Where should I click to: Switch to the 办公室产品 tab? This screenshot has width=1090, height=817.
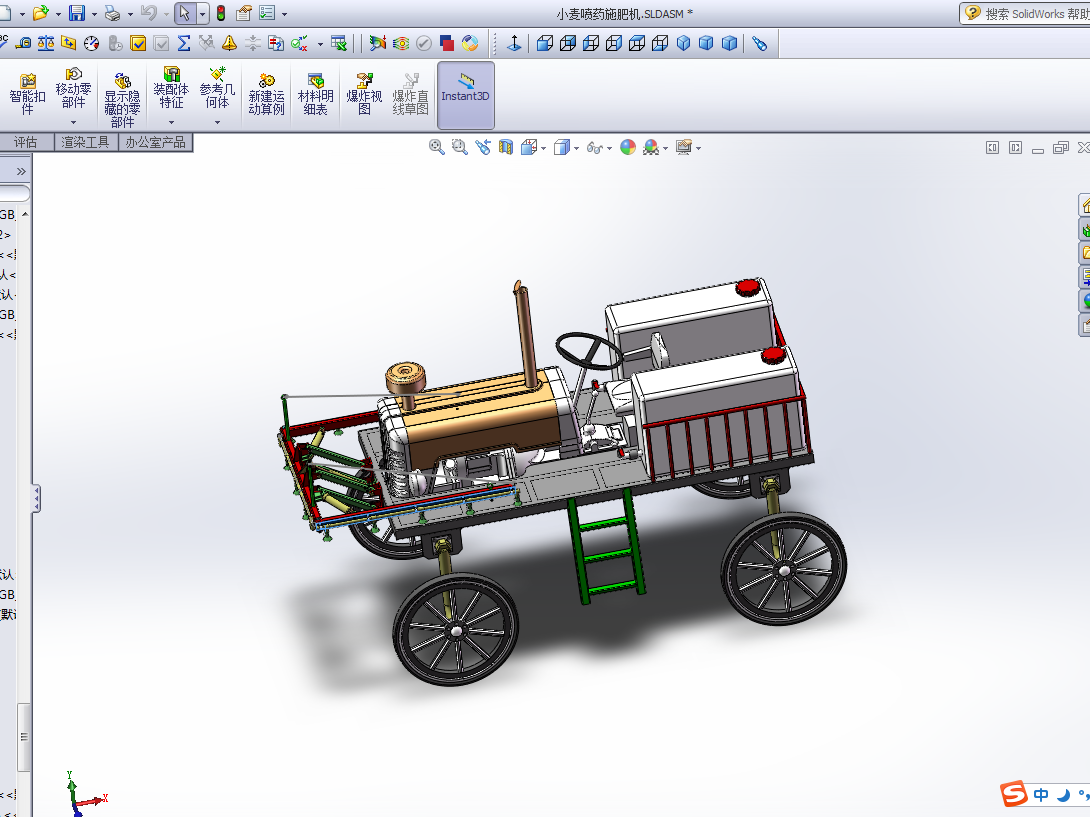tap(156, 143)
